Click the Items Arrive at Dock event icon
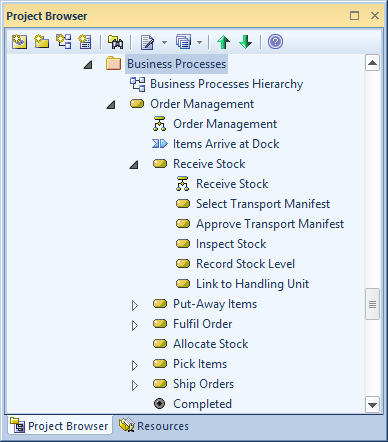Image resolution: width=388 pixels, height=442 pixels. [160, 144]
